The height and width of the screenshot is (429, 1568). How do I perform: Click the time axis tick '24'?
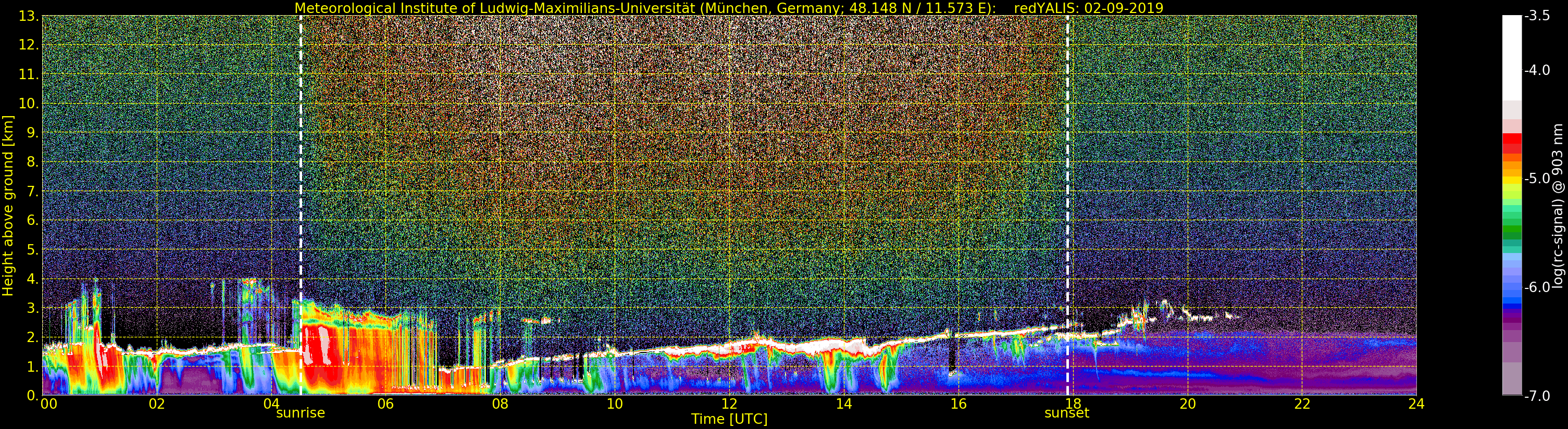tap(1416, 404)
